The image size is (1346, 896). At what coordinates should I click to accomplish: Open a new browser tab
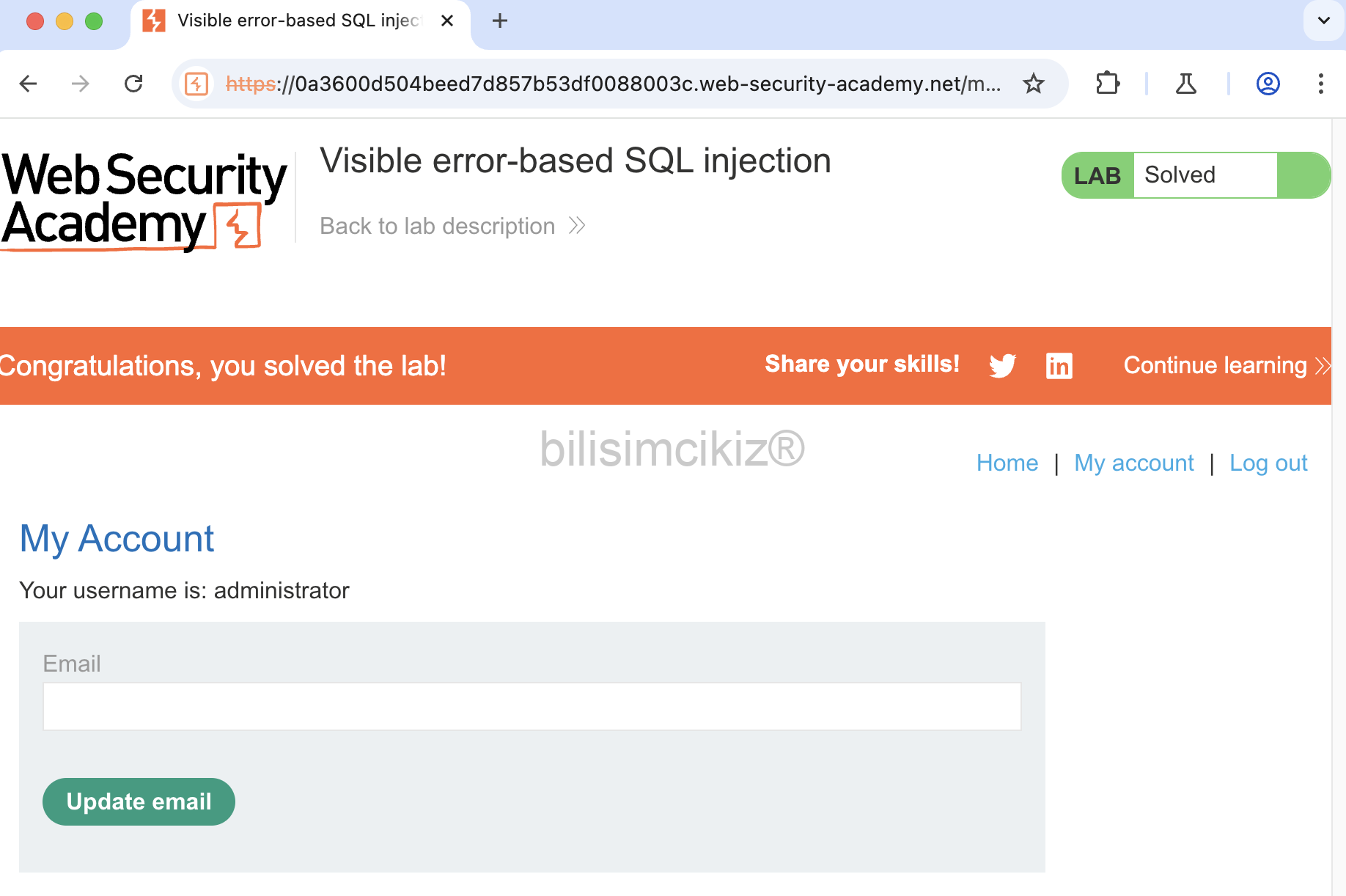(x=500, y=21)
